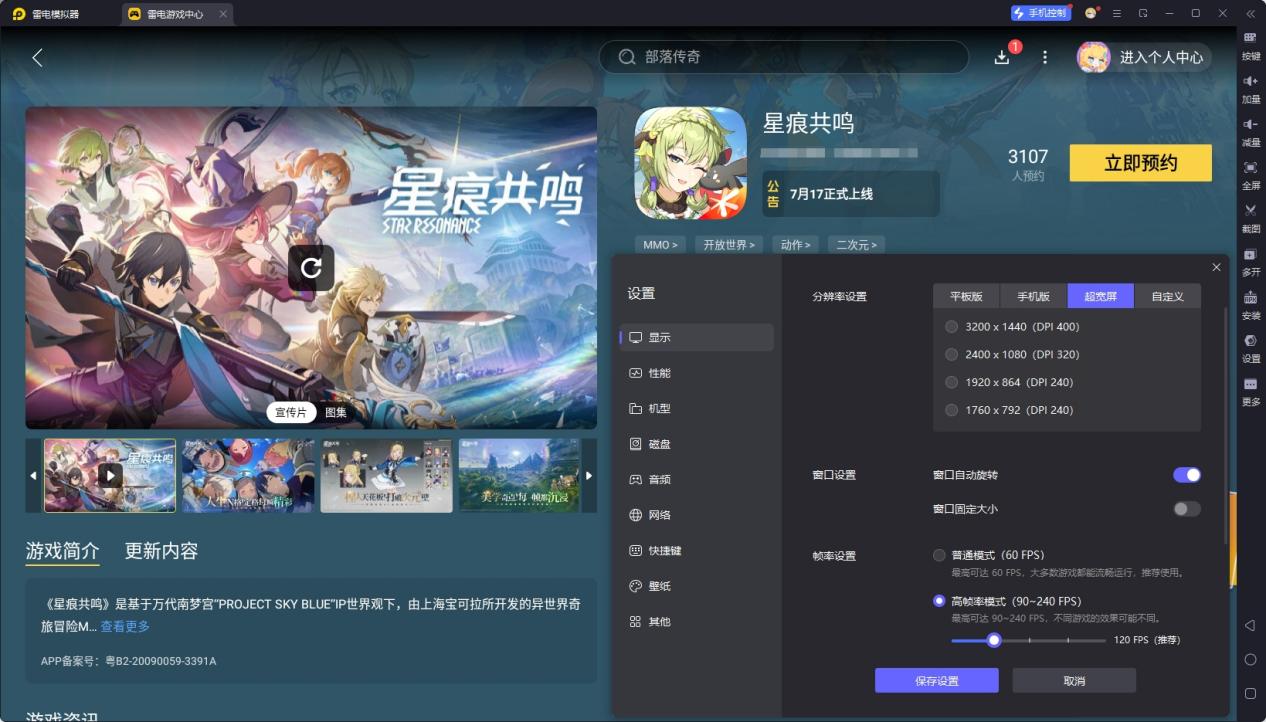Open 其他 settings section
1266x722 pixels.
697,621
